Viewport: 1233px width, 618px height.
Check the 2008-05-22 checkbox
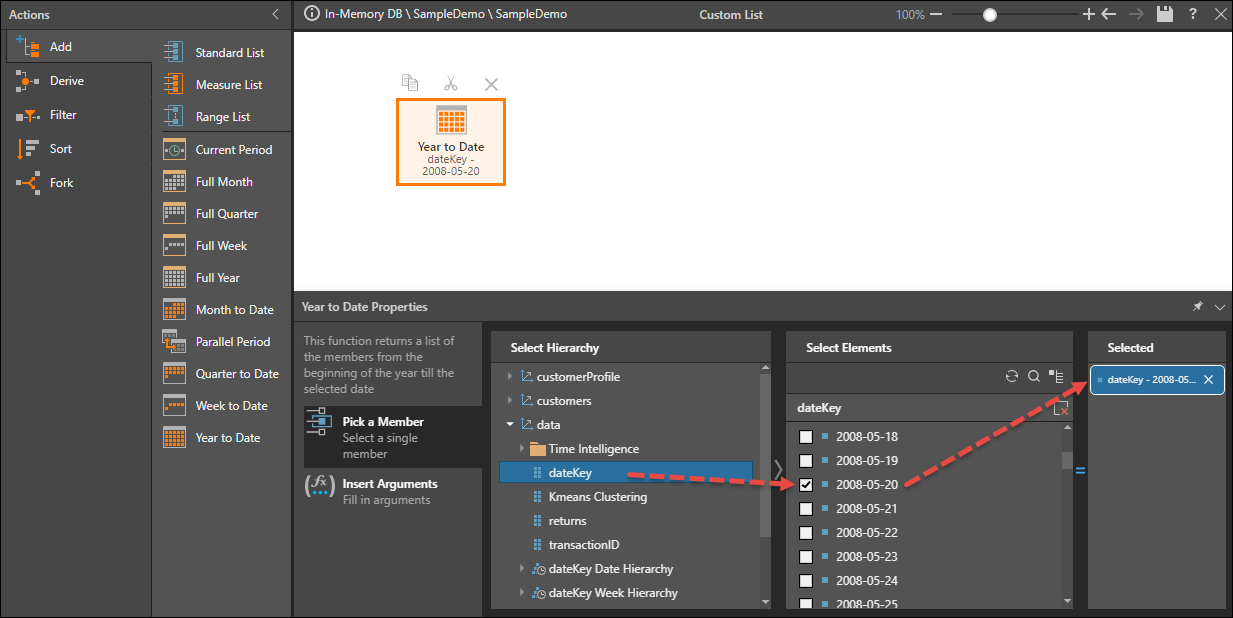806,533
